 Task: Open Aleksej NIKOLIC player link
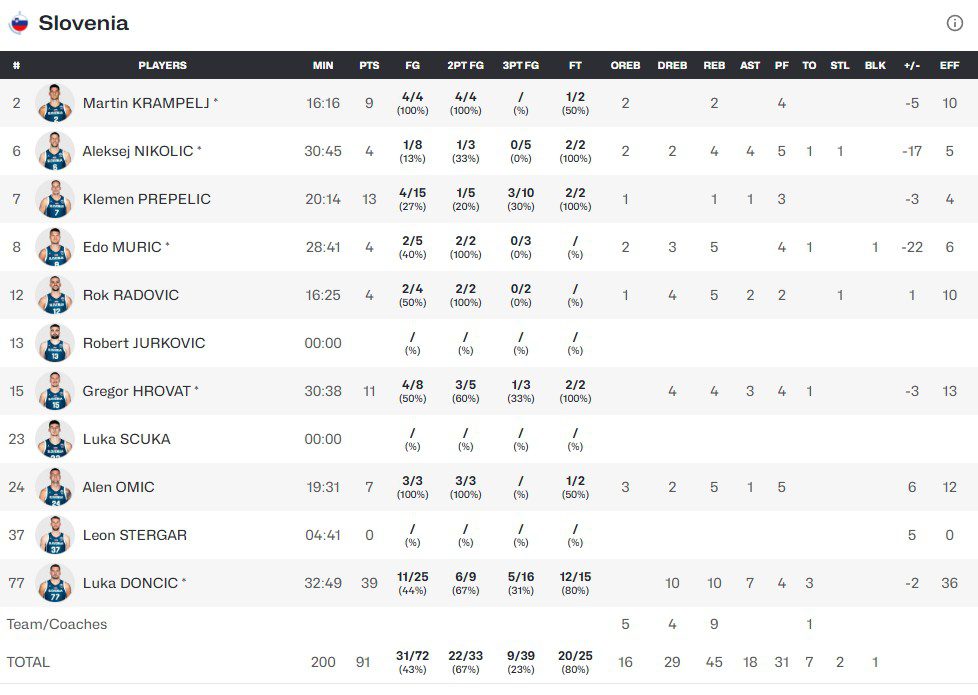coord(138,151)
